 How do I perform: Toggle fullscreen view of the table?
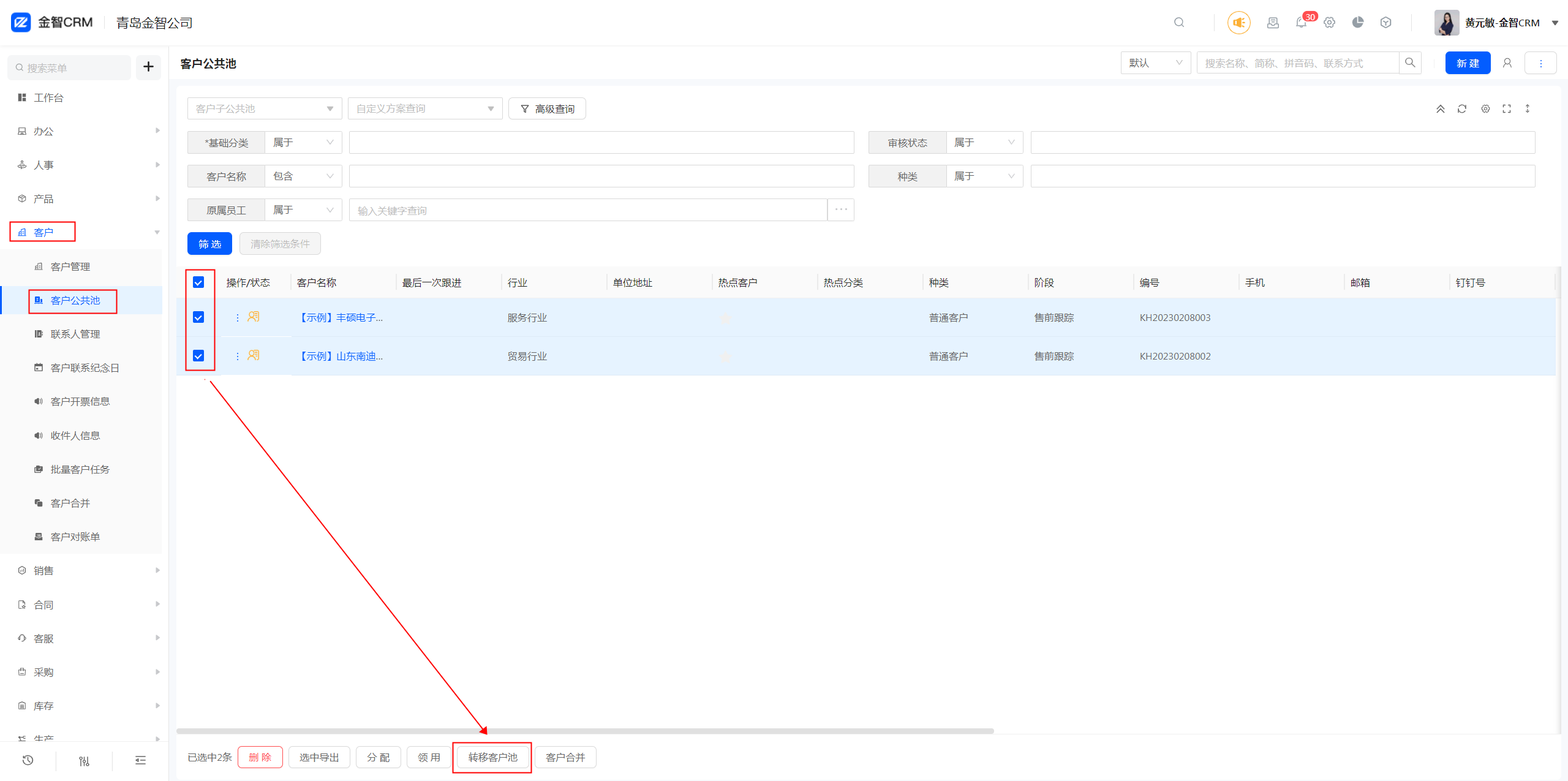coord(1507,108)
